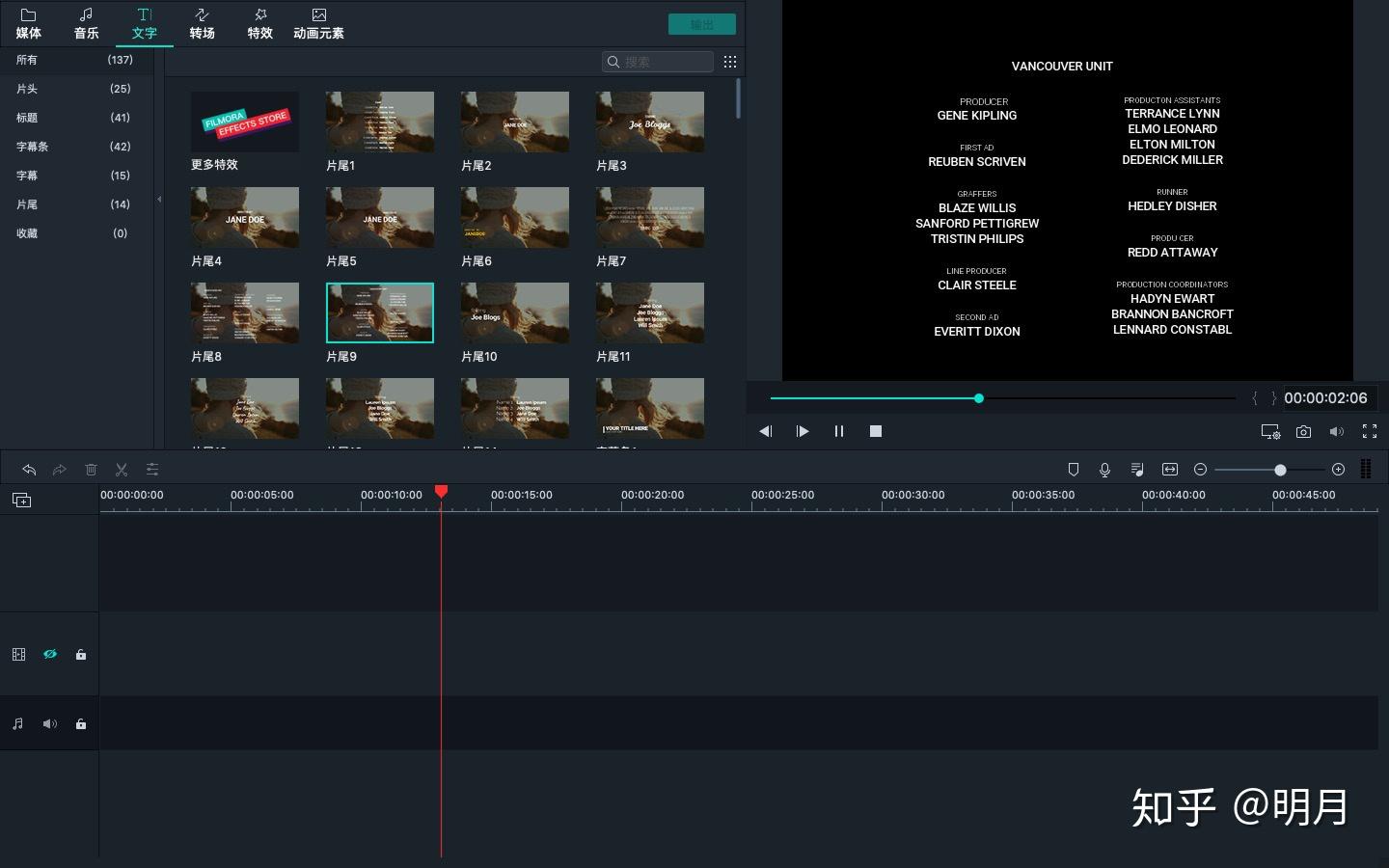Image resolution: width=1389 pixels, height=868 pixels.
Task: Open the 动画元素 elements tab
Action: tap(318, 24)
